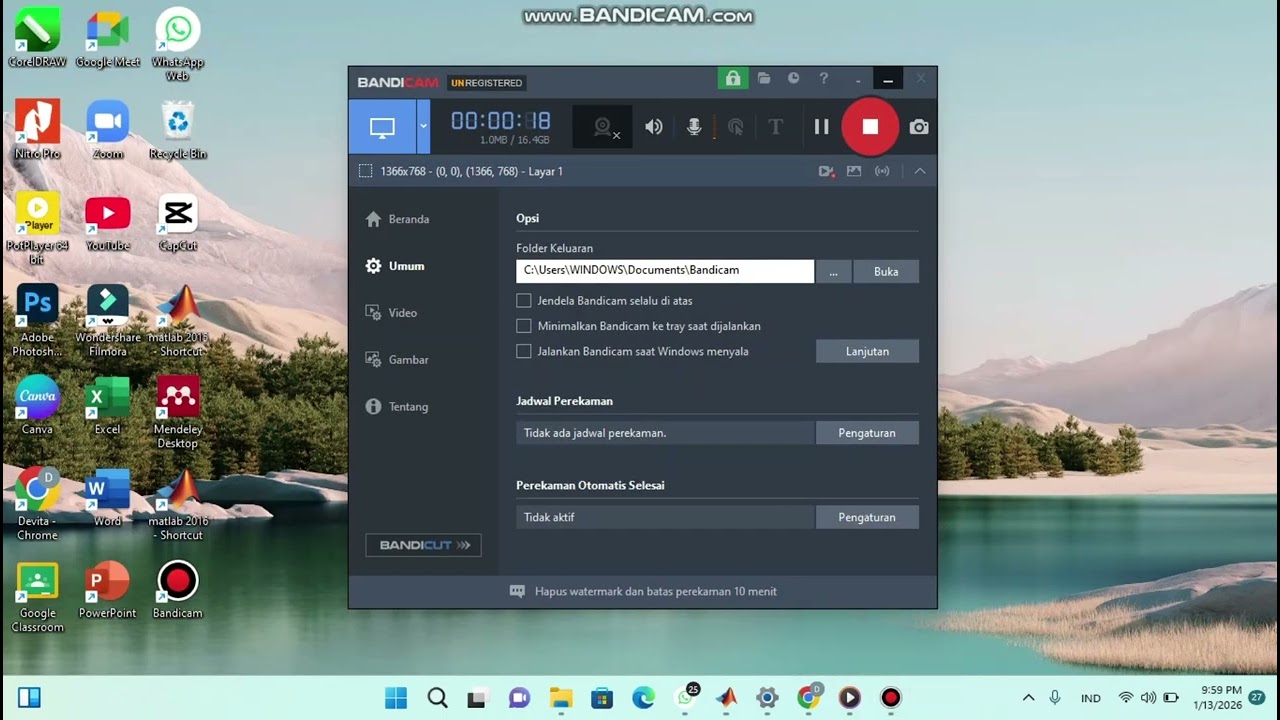This screenshot has width=1280, height=720.
Task: Open WhatsApp Web desktop icon
Action: pyautogui.click(x=178, y=45)
